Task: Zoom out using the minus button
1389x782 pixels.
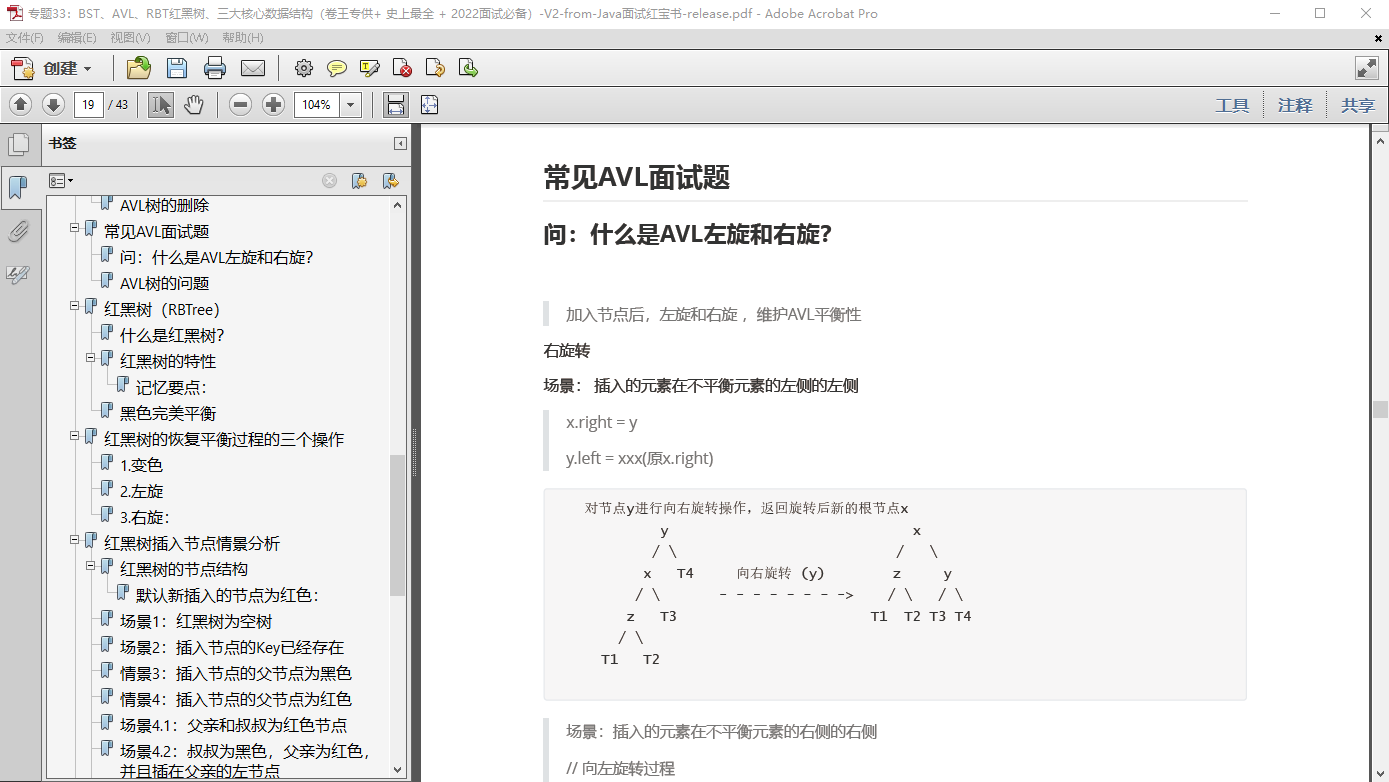Action: [x=240, y=104]
